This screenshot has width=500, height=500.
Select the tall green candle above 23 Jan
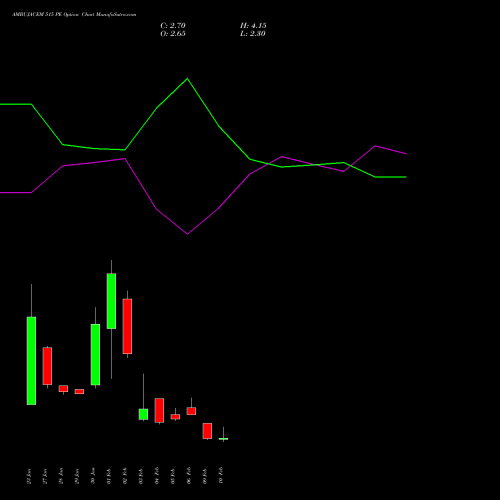coord(31,361)
